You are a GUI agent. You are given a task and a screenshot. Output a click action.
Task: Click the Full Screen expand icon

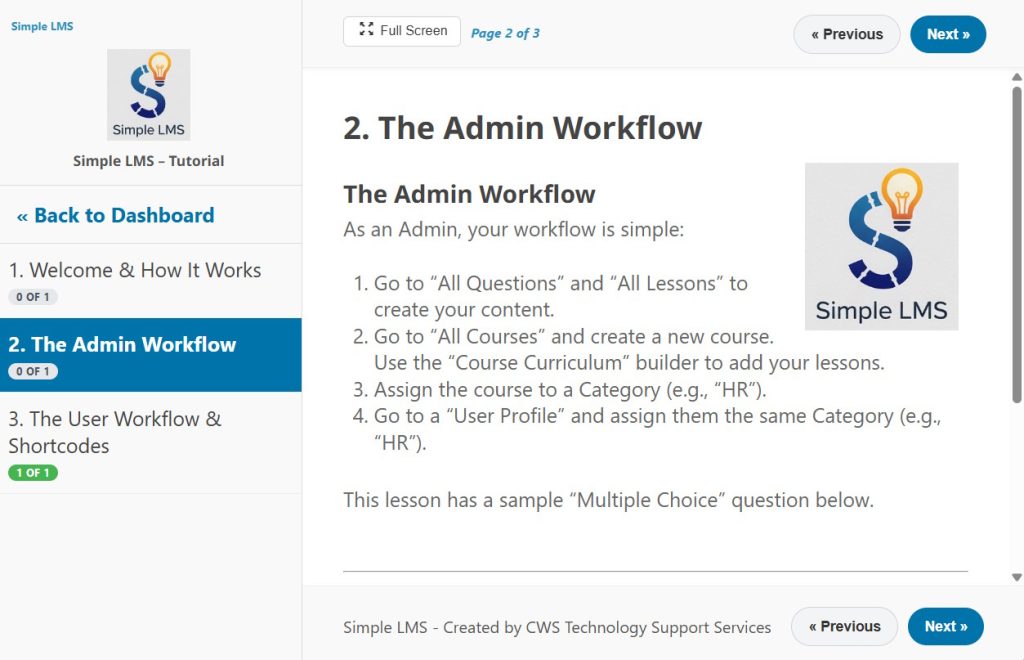[366, 30]
